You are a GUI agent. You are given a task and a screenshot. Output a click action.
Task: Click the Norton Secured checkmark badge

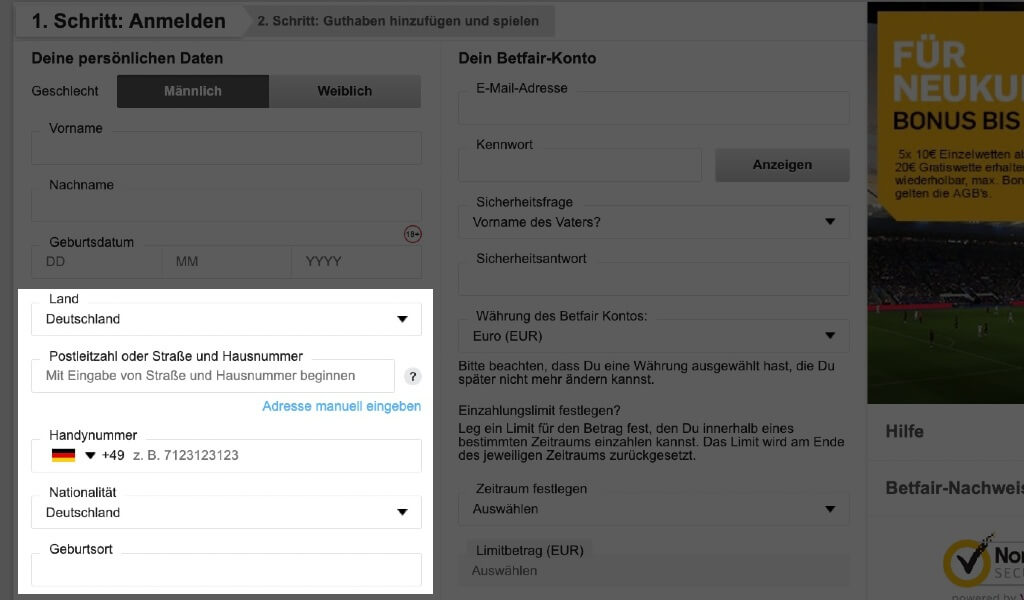tap(970, 560)
